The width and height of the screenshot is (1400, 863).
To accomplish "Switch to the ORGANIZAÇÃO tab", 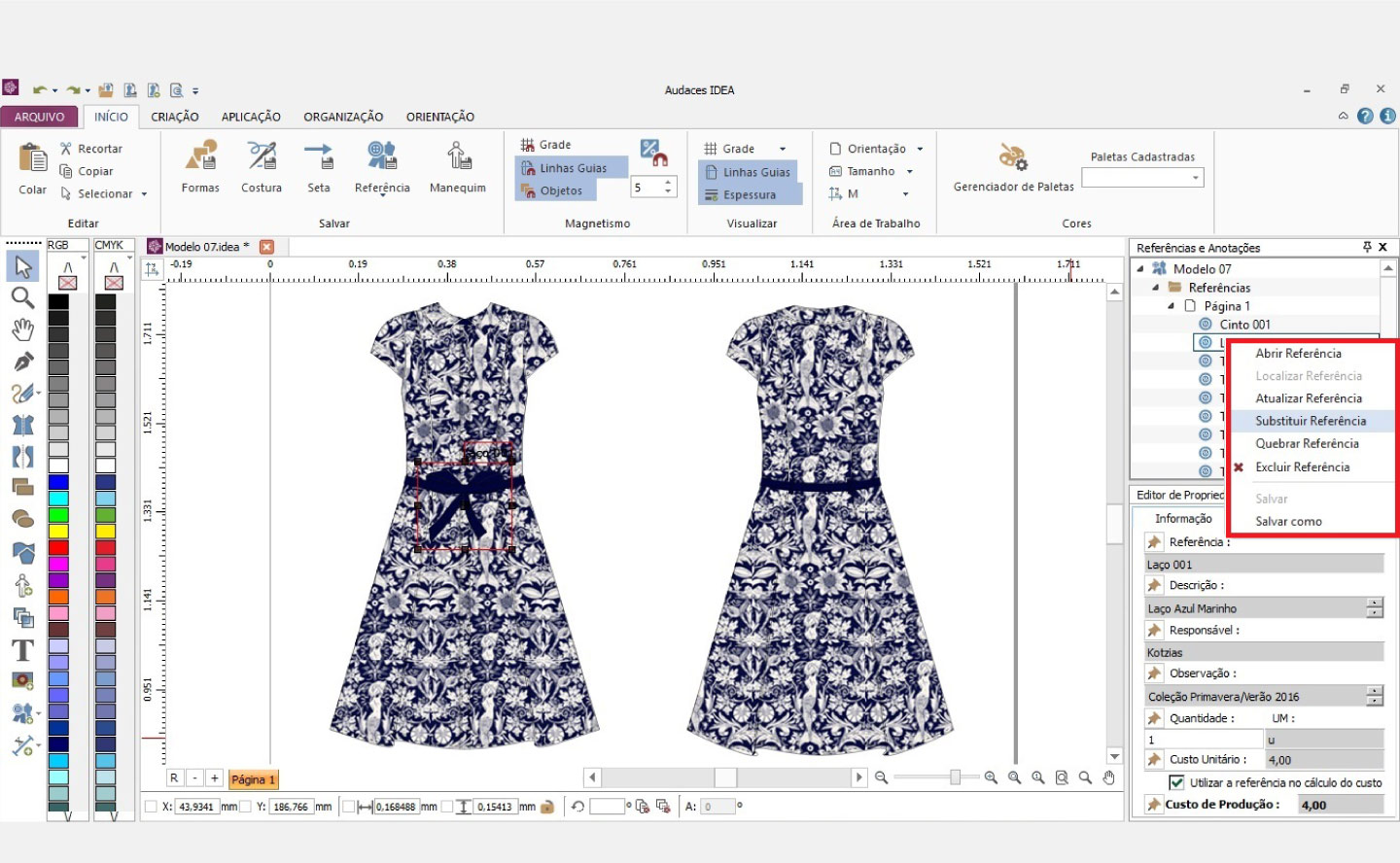I will 343,117.
